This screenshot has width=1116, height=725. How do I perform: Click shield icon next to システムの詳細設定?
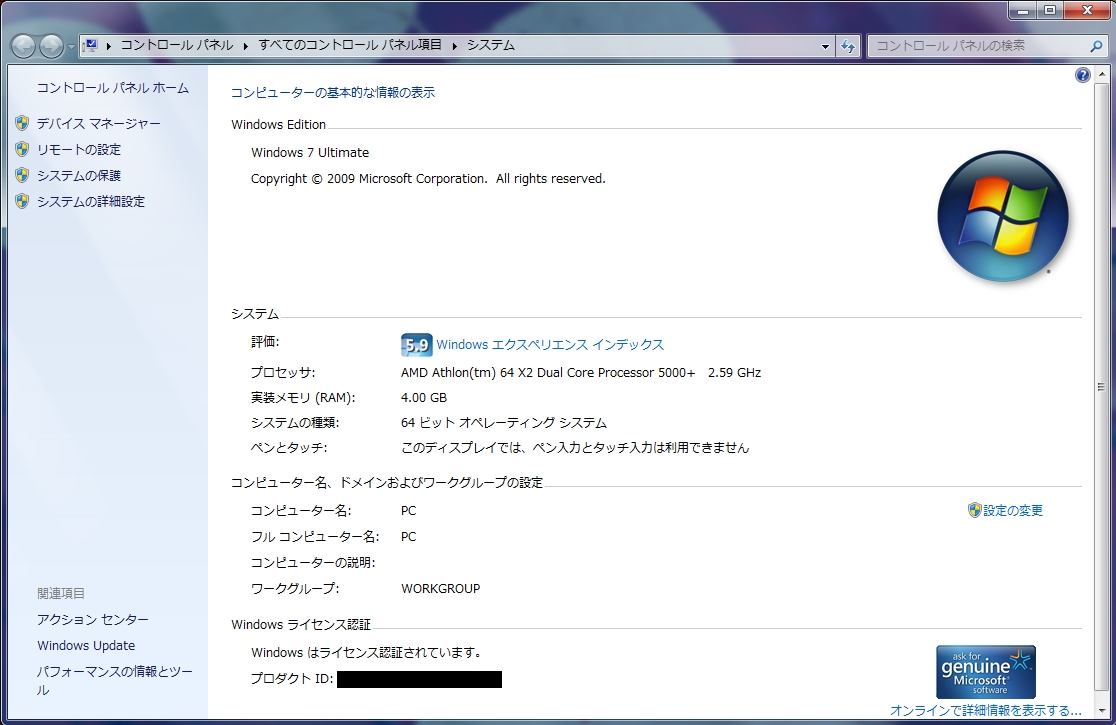22,201
